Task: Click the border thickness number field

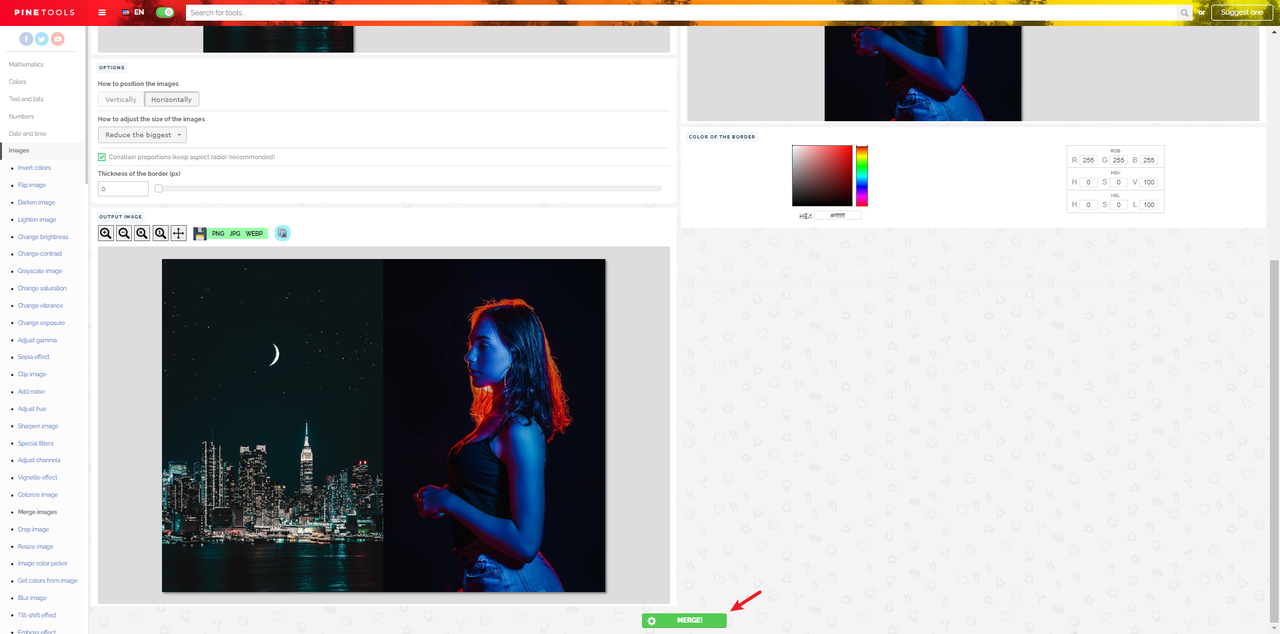Action: click(x=123, y=188)
